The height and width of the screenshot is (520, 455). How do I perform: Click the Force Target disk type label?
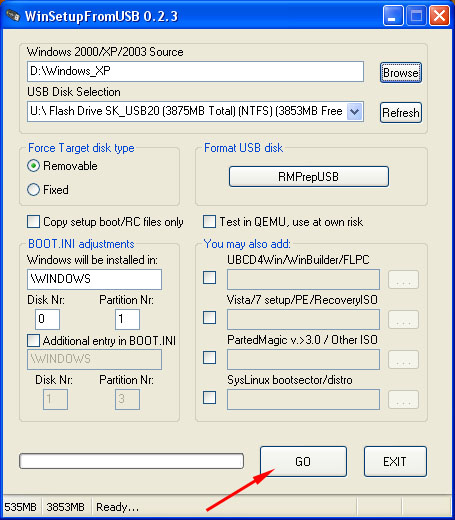(81, 148)
